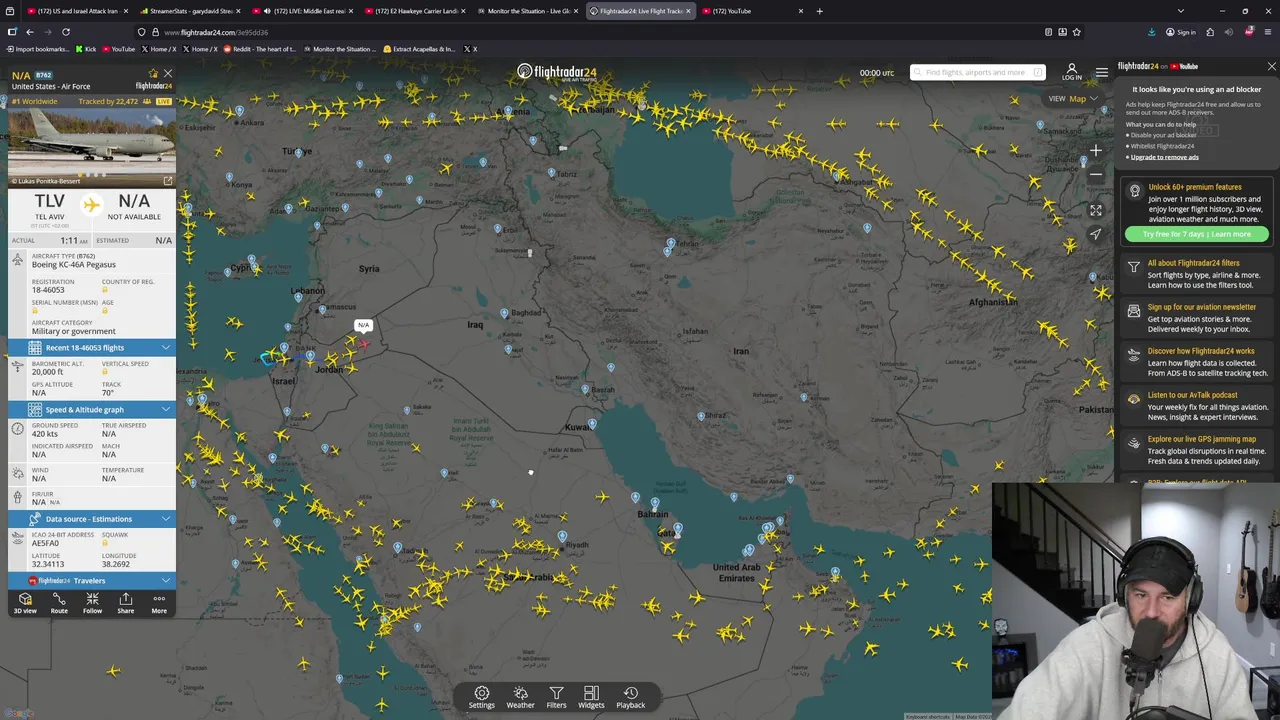1280x720 pixels.
Task: Click the LOG IN user icon
Action: pyautogui.click(x=1072, y=72)
